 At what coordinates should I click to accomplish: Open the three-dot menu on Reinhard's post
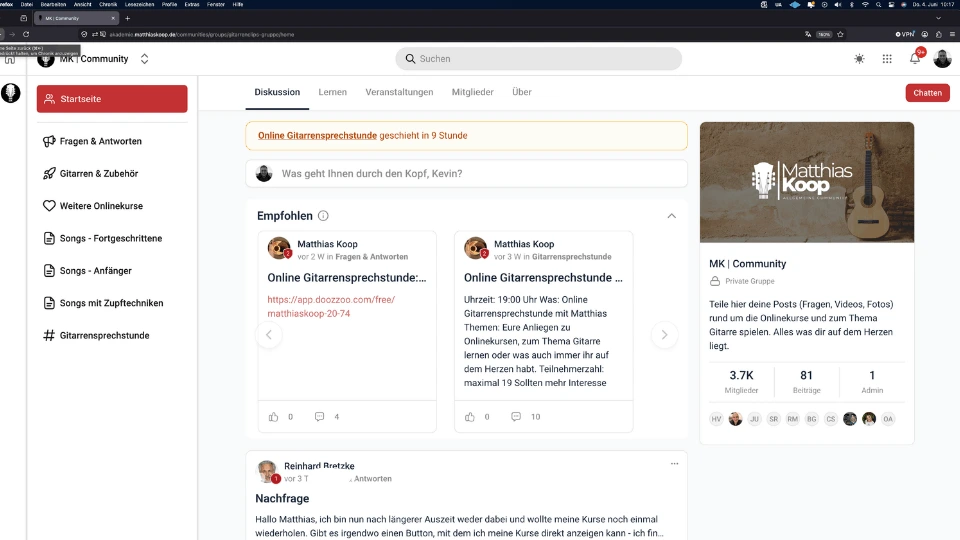674,463
